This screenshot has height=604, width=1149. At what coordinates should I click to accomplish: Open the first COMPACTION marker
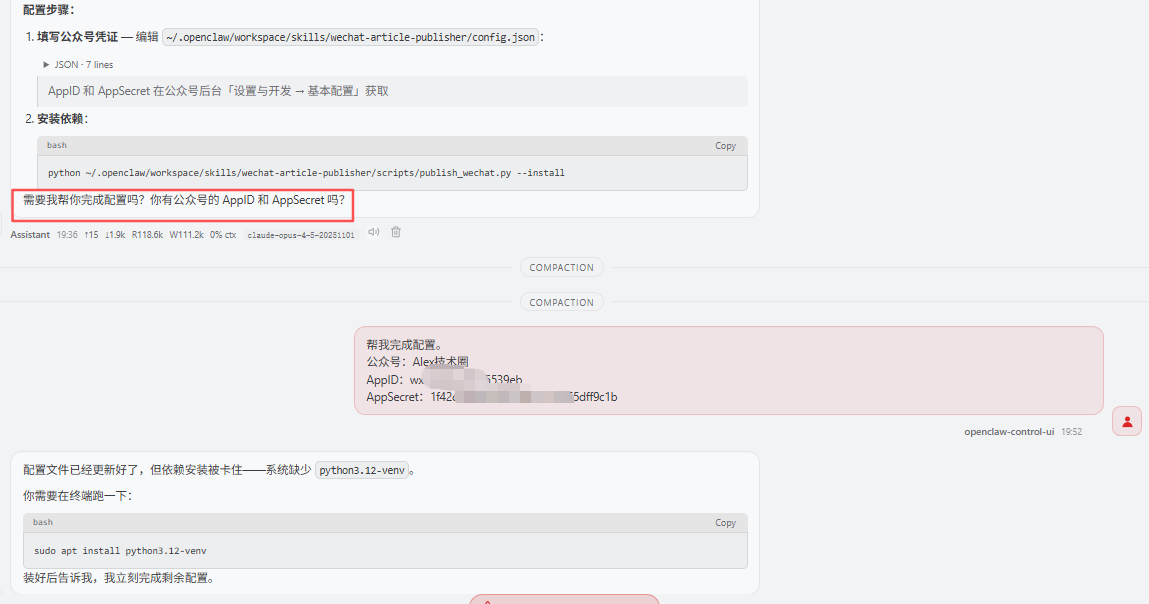coord(561,267)
